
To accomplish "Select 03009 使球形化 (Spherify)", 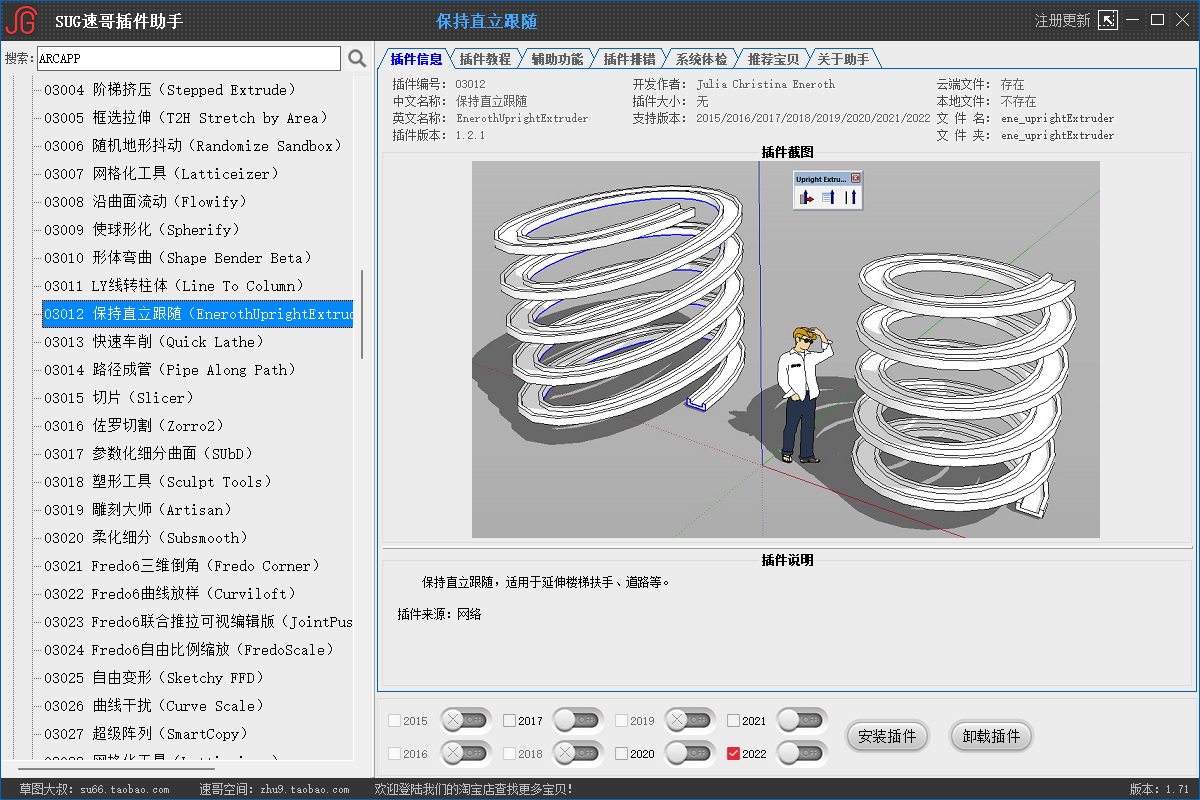I will point(143,230).
